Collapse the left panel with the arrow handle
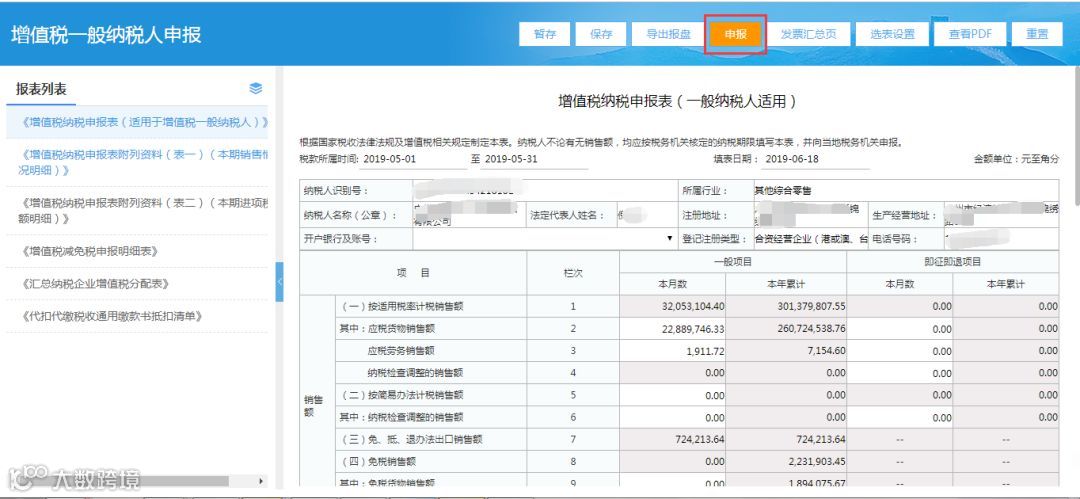Image resolution: width=1080 pixels, height=499 pixels. click(279, 282)
